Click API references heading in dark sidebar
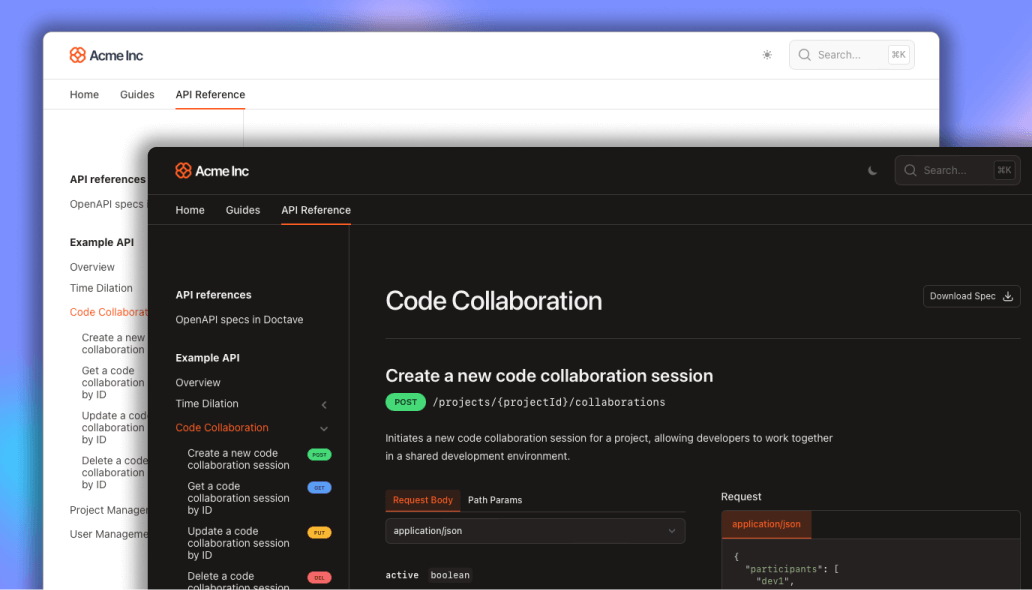The width and height of the screenshot is (1032, 590). tap(213, 295)
